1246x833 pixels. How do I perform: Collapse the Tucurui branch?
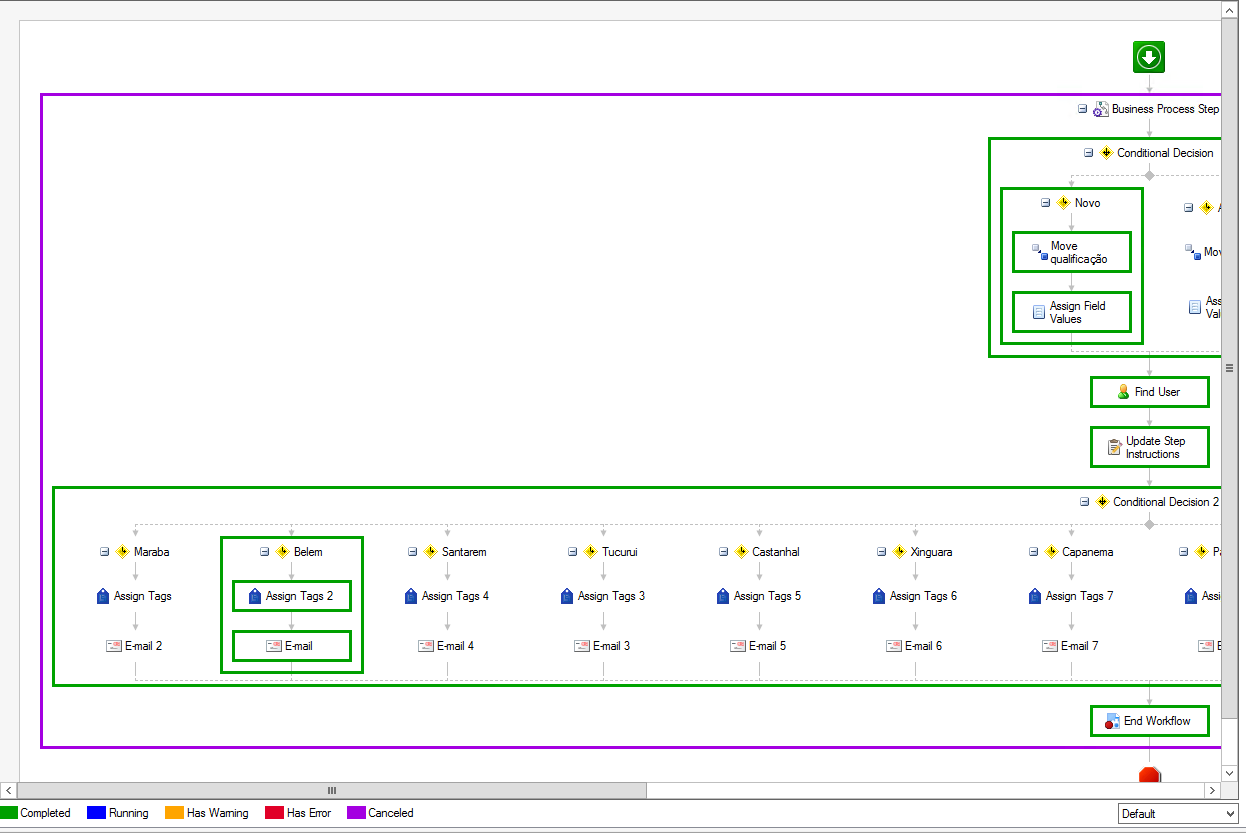572,551
